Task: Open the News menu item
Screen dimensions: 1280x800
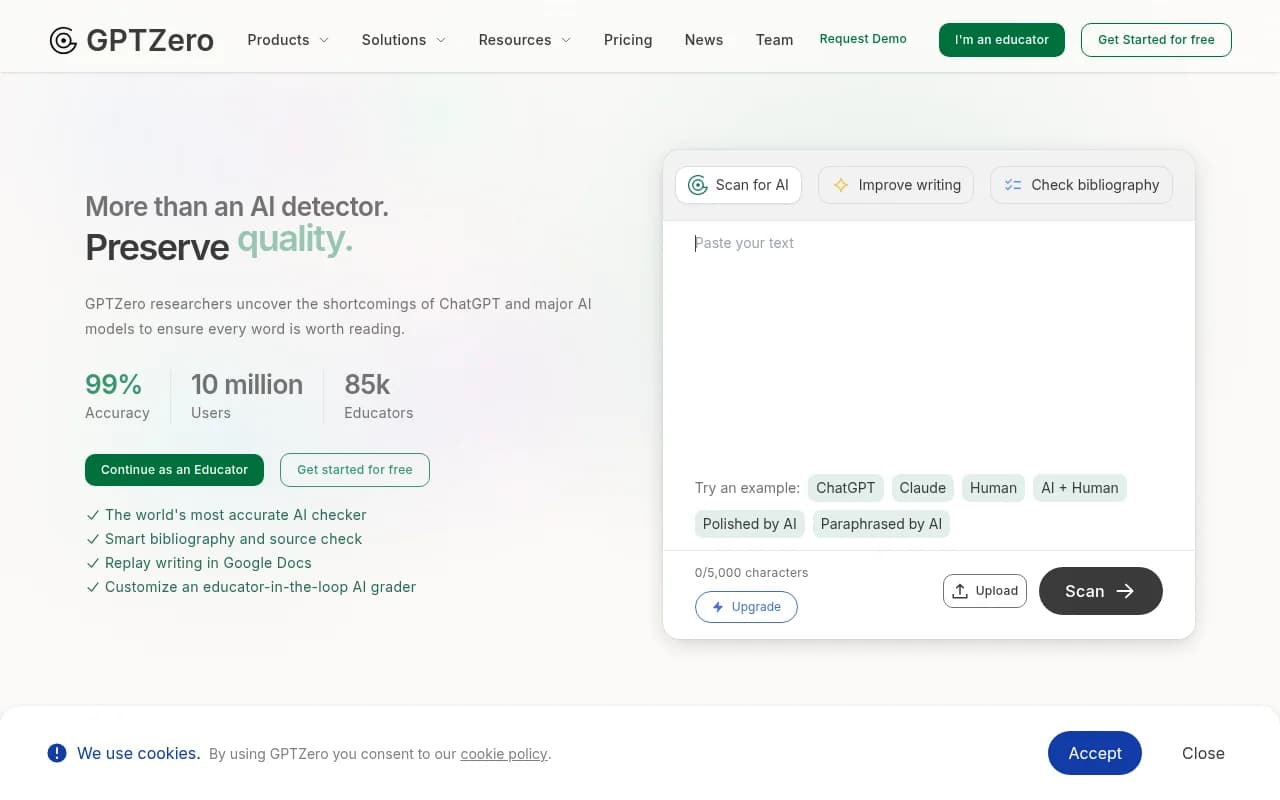Action: [x=704, y=40]
